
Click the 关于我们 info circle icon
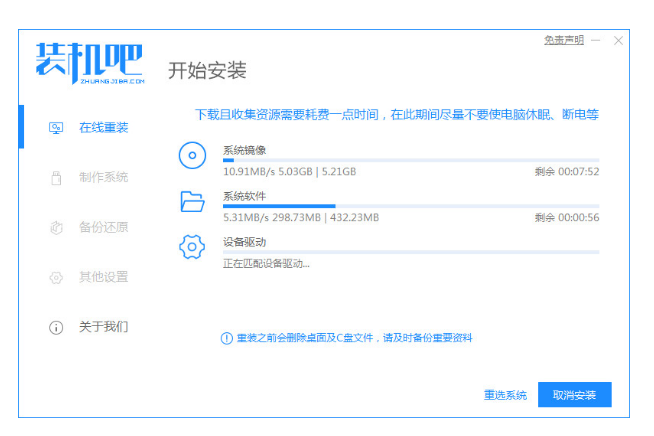click(x=56, y=327)
